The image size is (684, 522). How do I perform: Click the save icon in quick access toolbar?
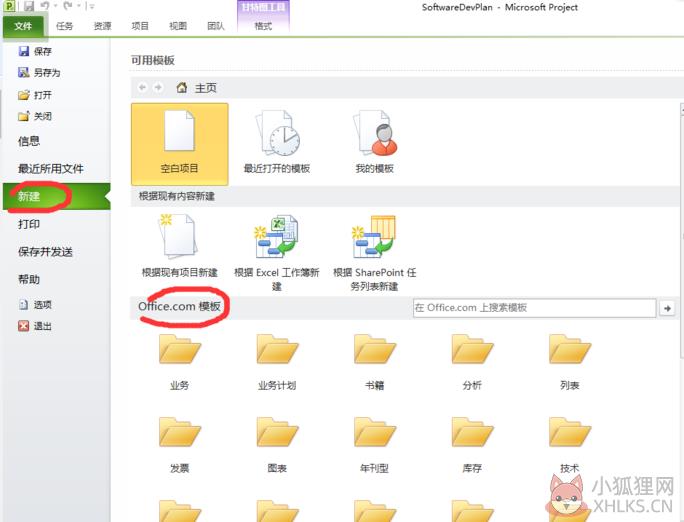(29, 6)
